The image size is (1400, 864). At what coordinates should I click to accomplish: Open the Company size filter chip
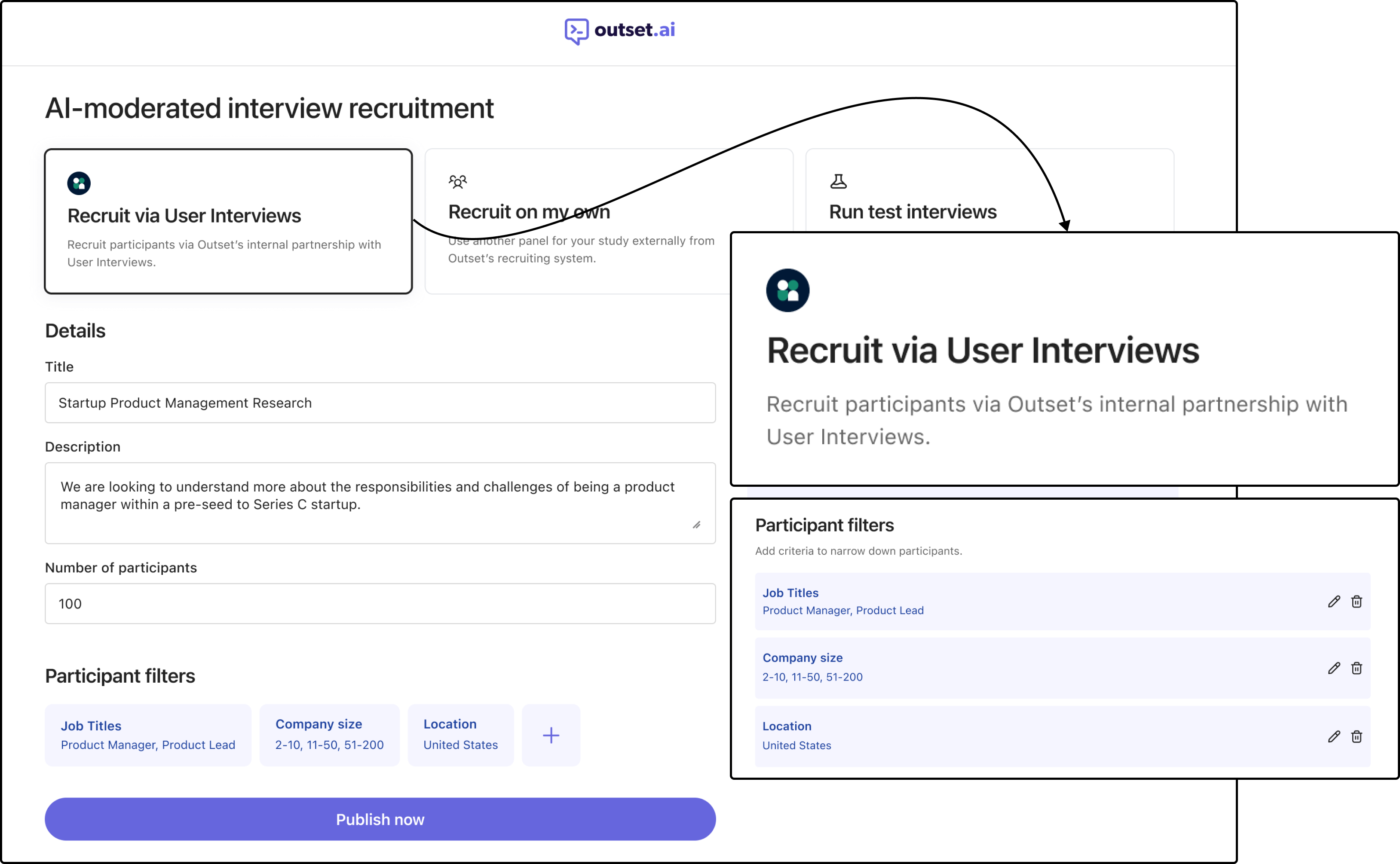pyautogui.click(x=329, y=735)
